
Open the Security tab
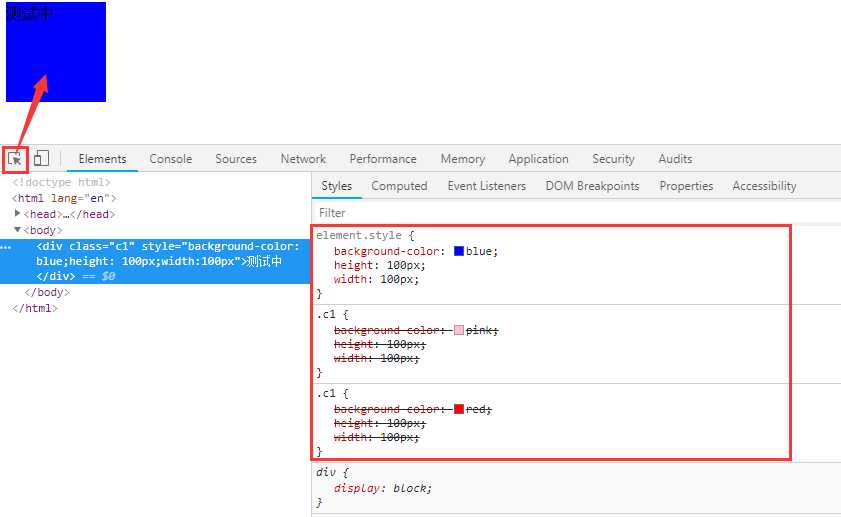[613, 159]
